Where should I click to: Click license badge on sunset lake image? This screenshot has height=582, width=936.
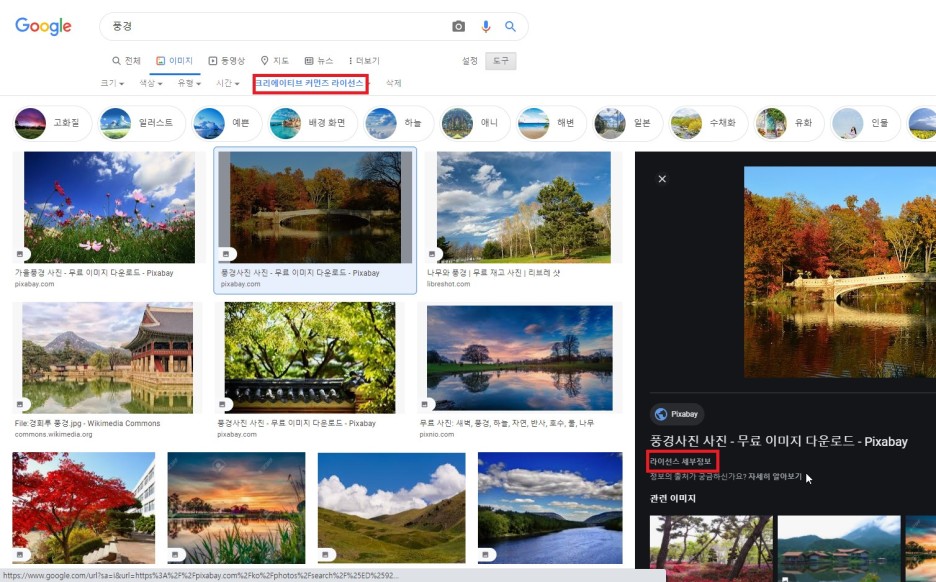(424, 405)
